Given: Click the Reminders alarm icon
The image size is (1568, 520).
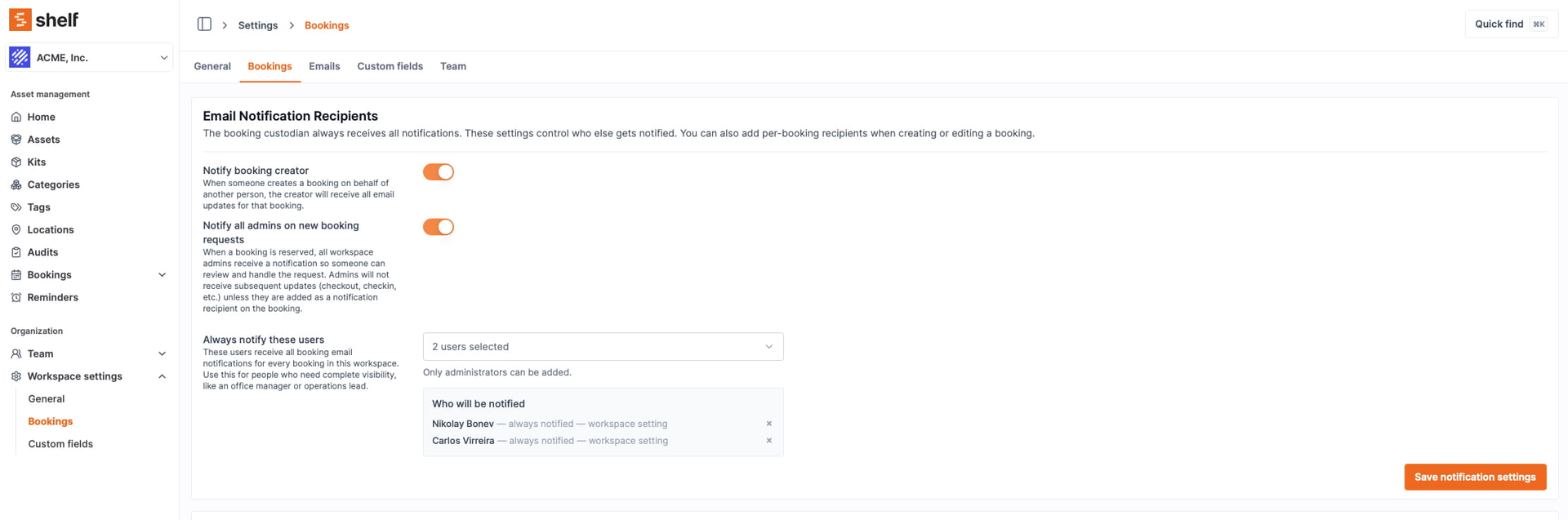Looking at the screenshot, I should tap(16, 297).
